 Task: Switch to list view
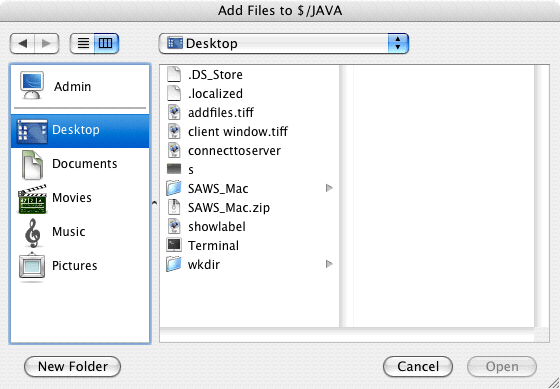(83, 44)
